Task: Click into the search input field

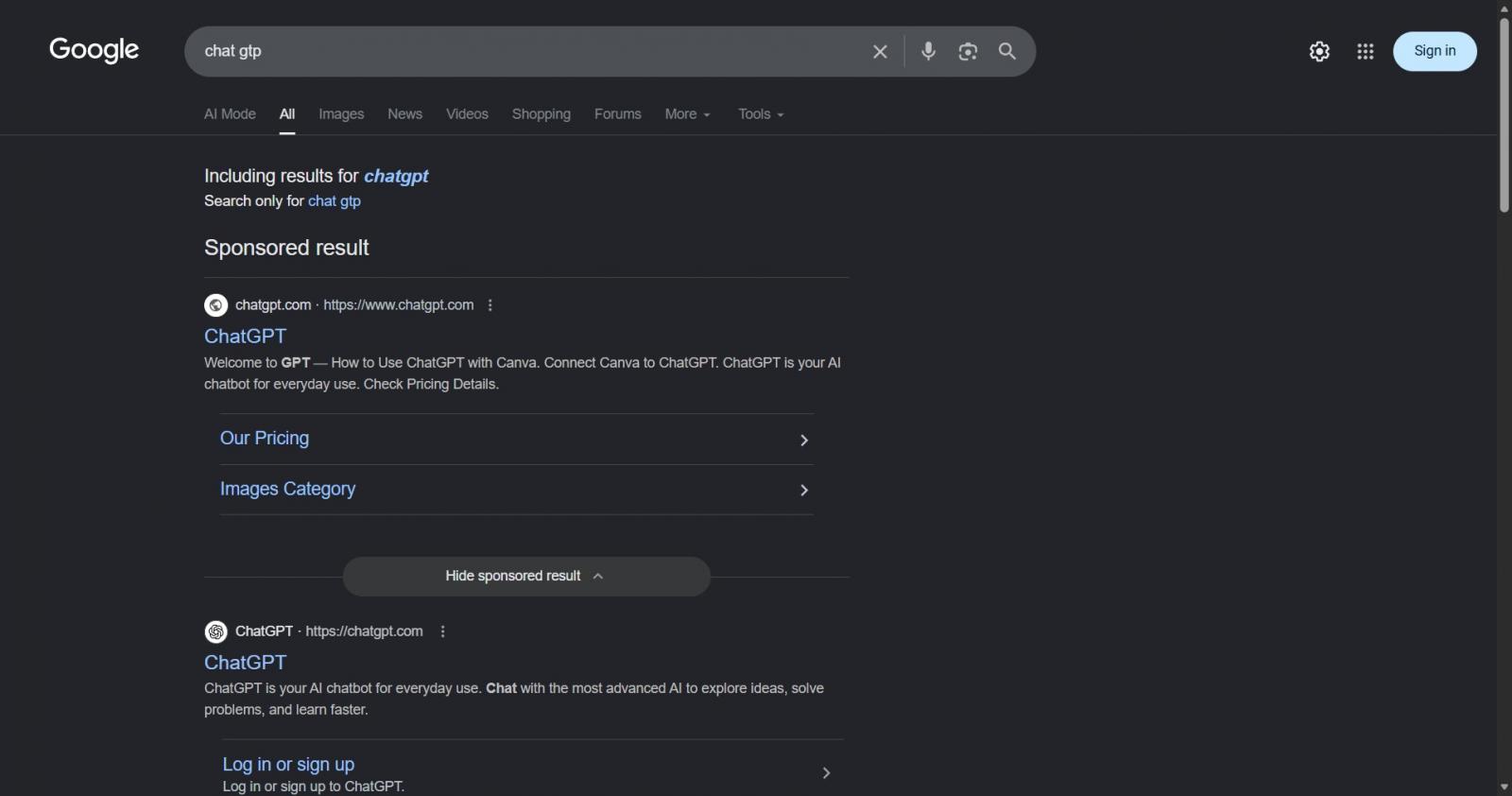Action: (x=529, y=51)
